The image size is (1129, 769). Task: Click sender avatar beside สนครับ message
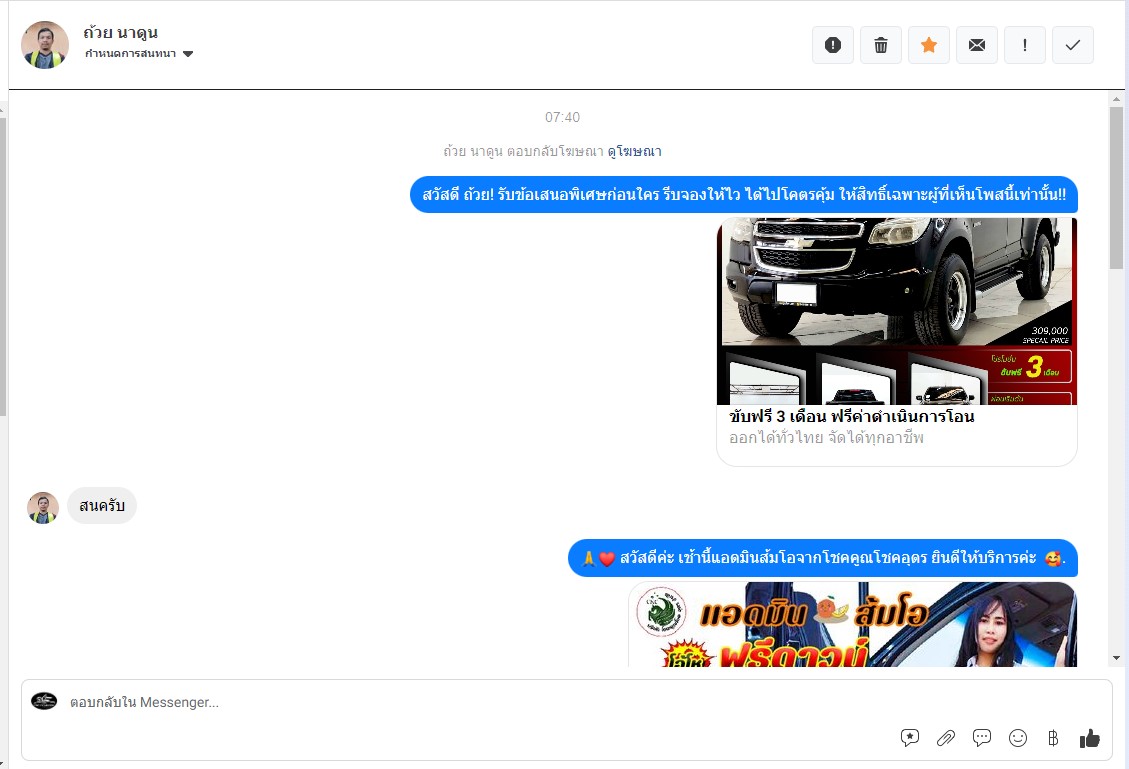point(43,508)
